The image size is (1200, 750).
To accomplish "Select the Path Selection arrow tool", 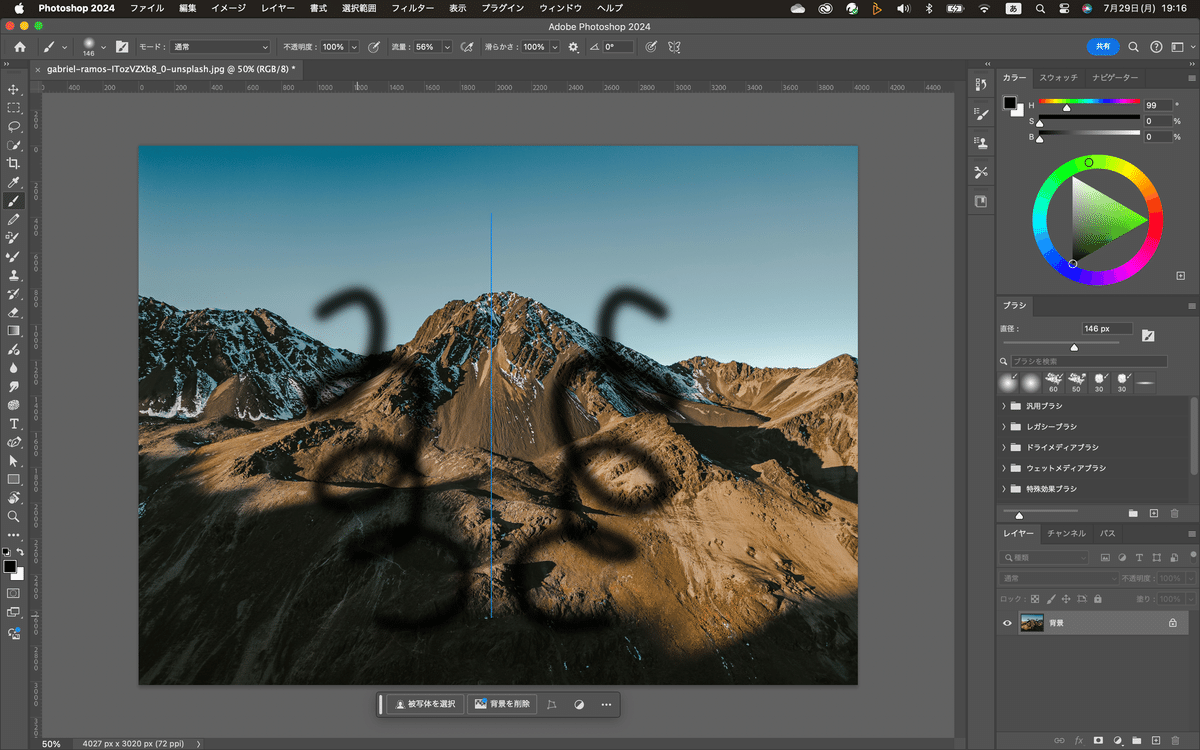I will [14, 461].
